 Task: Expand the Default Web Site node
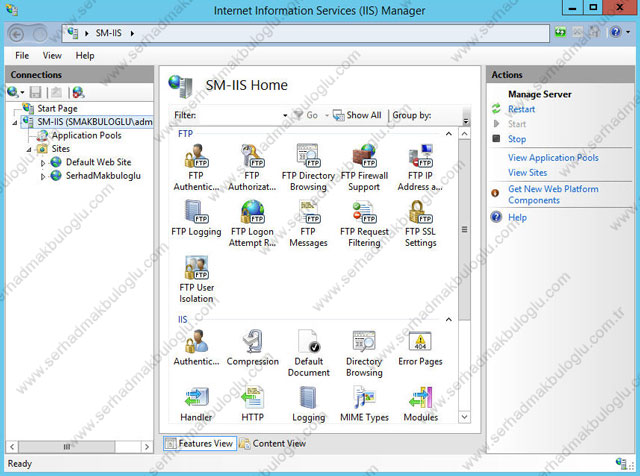click(43, 163)
